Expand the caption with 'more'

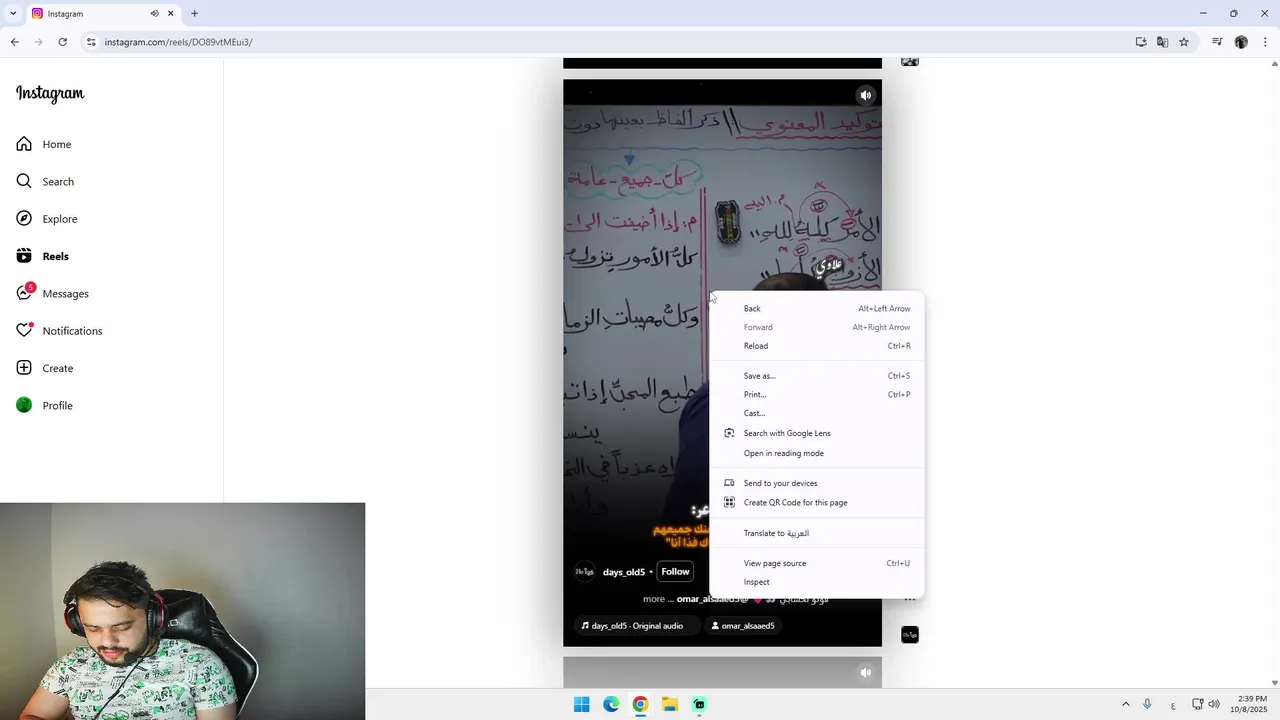tap(653, 599)
